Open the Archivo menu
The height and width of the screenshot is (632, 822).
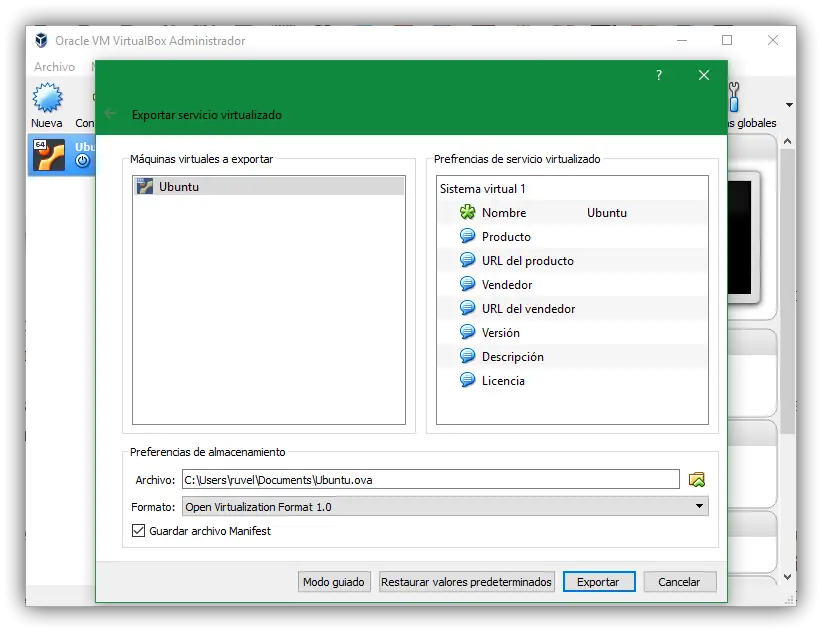[55, 67]
